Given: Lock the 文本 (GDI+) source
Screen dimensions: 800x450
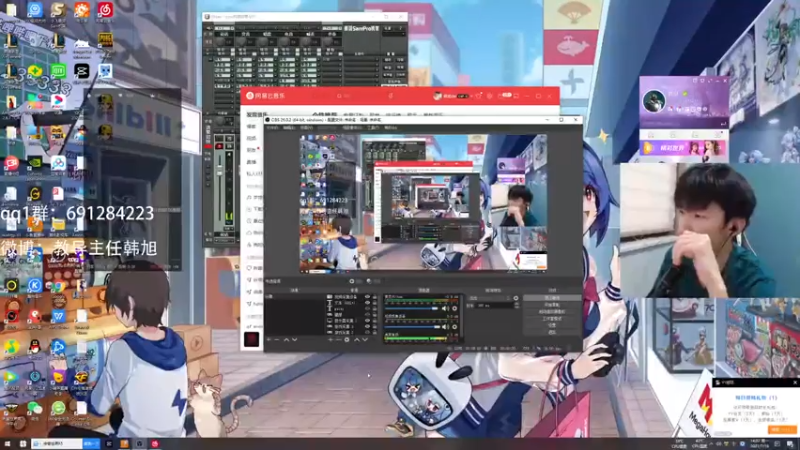Looking at the screenshot, I should pos(375,303).
